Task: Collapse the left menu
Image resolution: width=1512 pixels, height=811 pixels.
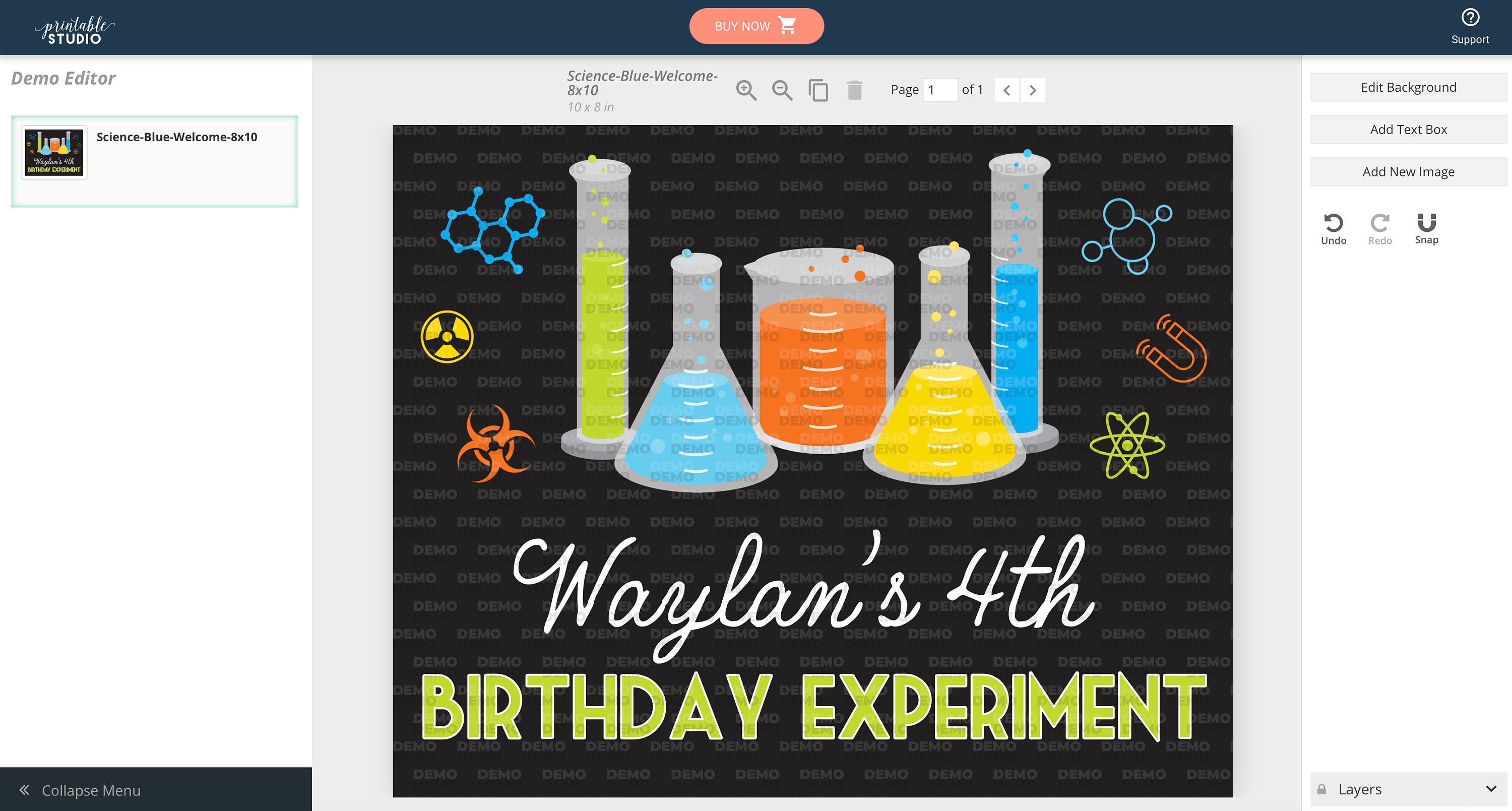Action: click(x=156, y=790)
